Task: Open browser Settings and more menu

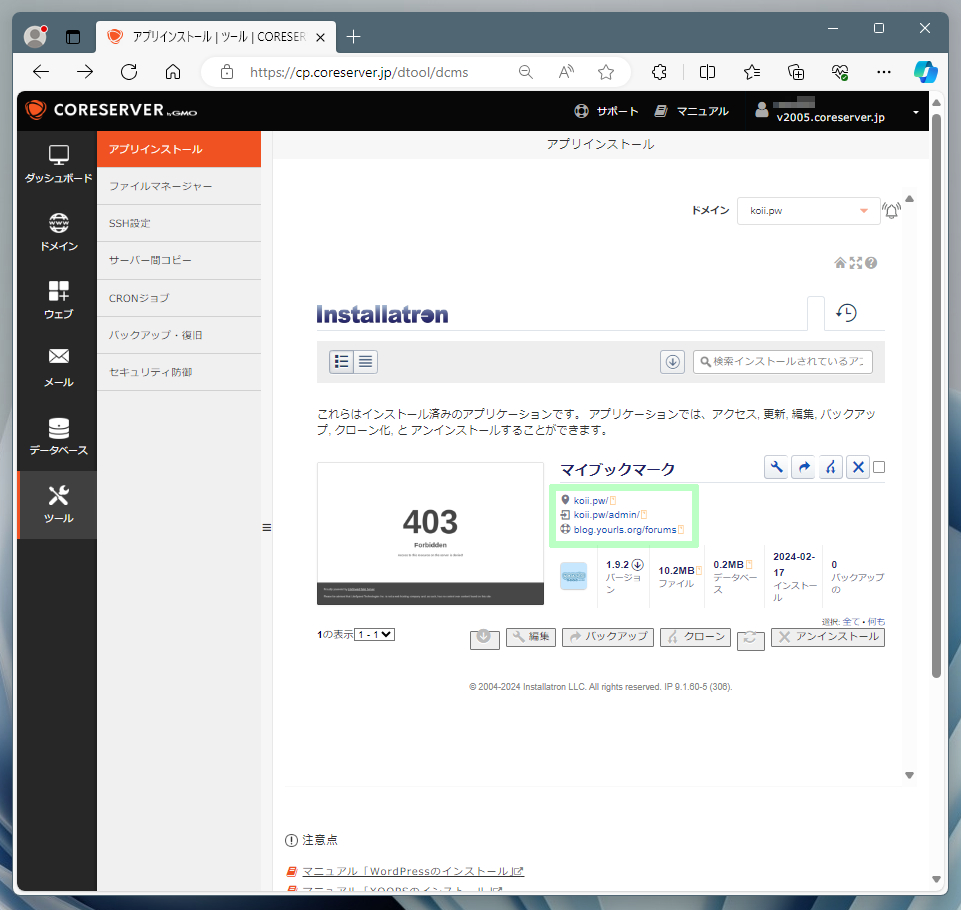Action: coord(883,72)
